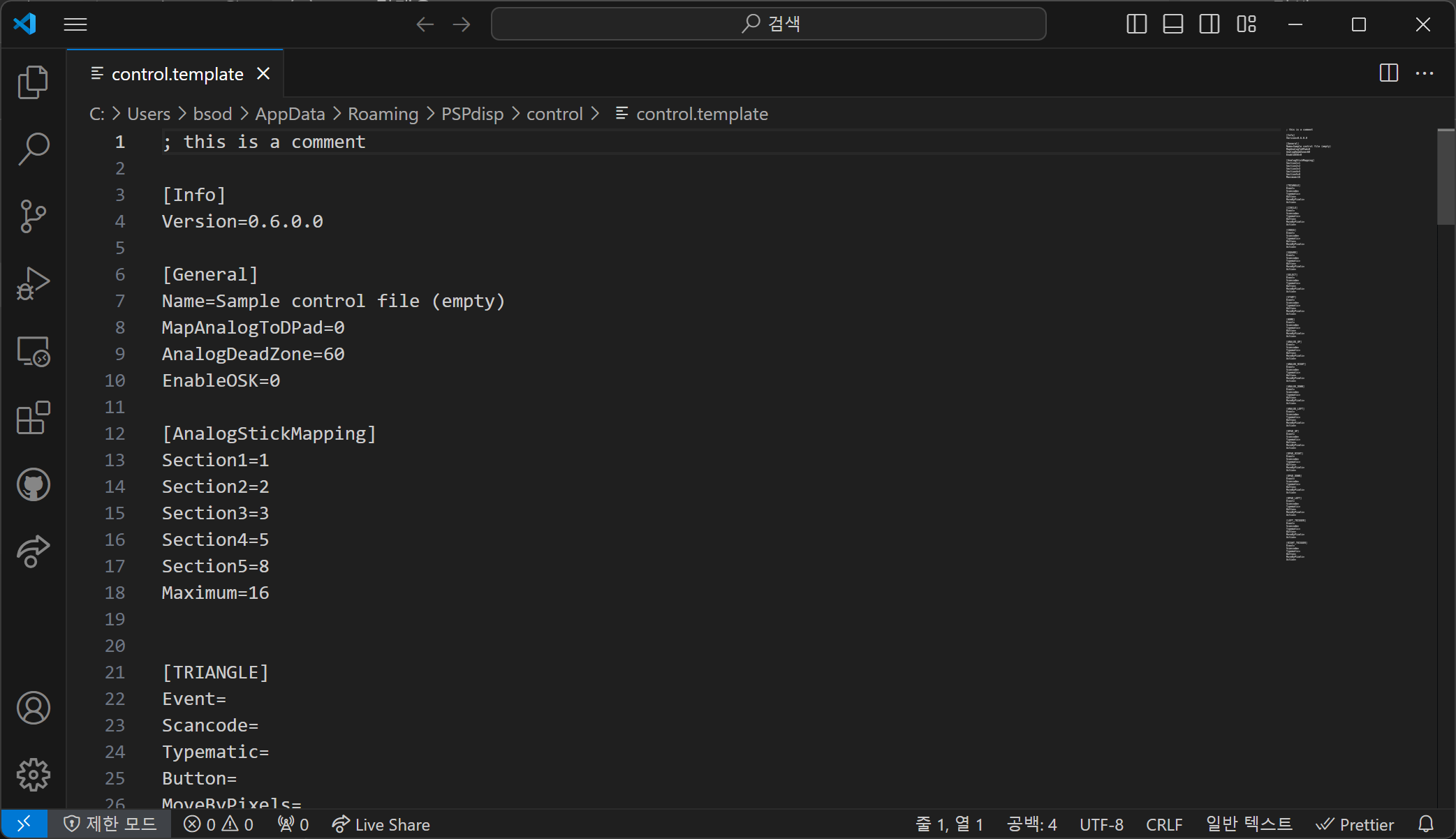The image size is (1456, 839).
Task: Expand the editor More Actions ellipsis
Action: click(1424, 73)
